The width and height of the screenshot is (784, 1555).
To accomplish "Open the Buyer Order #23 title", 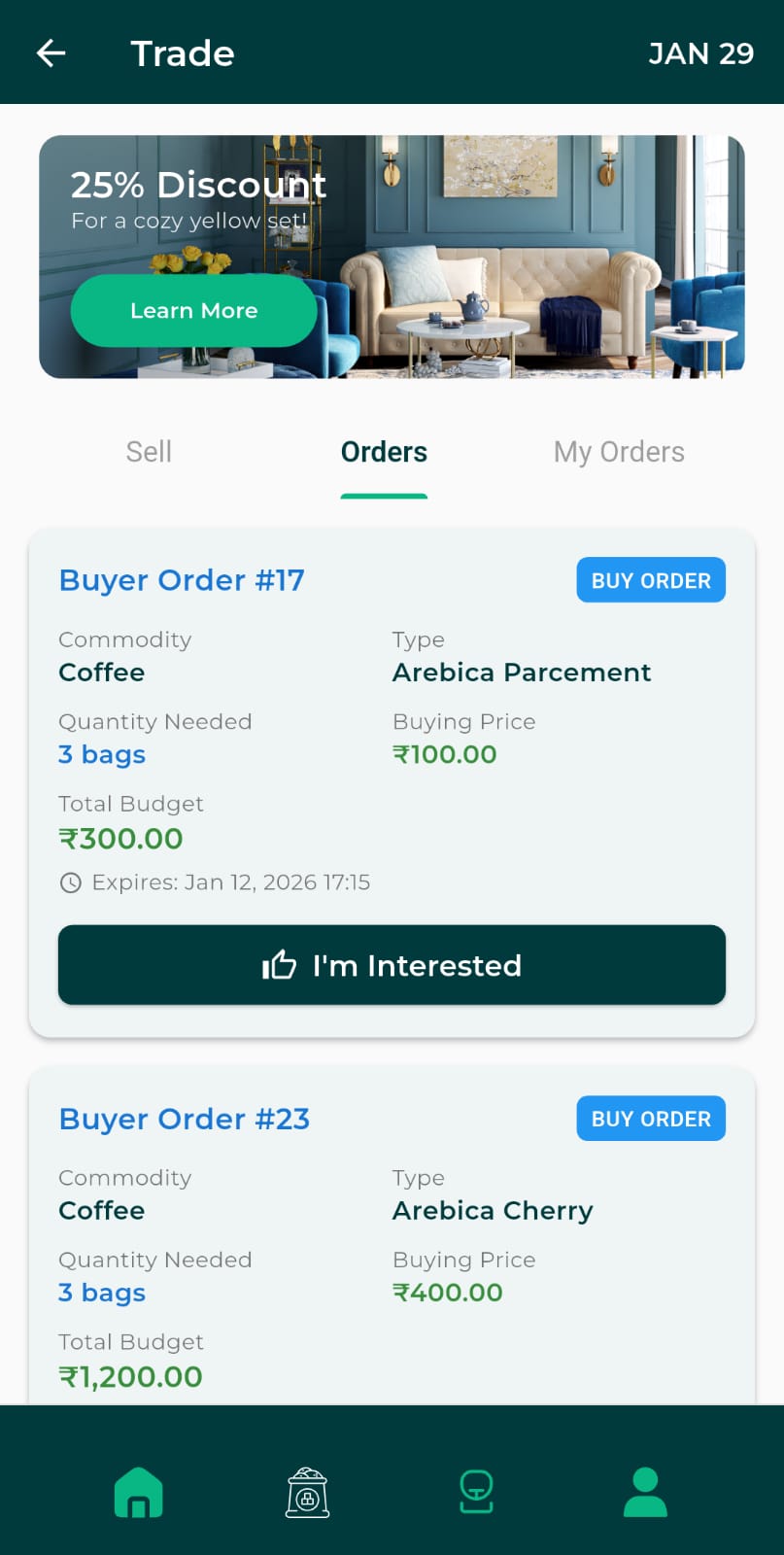I will point(185,1119).
